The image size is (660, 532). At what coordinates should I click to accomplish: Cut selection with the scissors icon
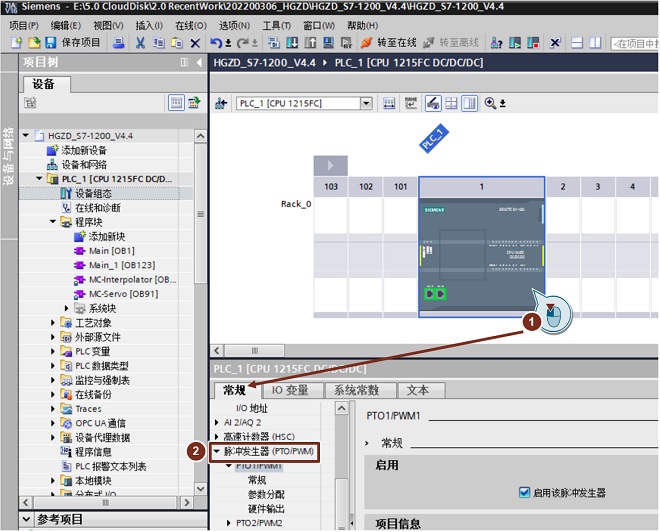(x=140, y=43)
